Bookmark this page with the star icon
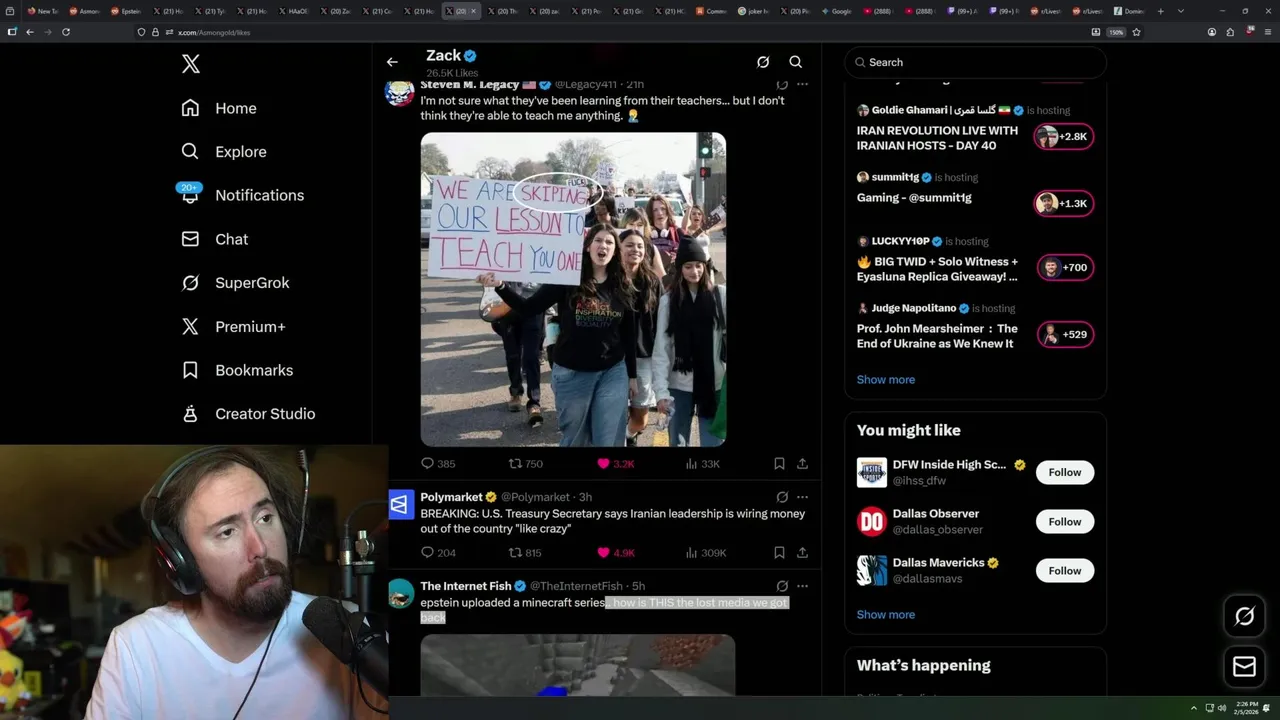The width and height of the screenshot is (1280, 720). point(1136,32)
